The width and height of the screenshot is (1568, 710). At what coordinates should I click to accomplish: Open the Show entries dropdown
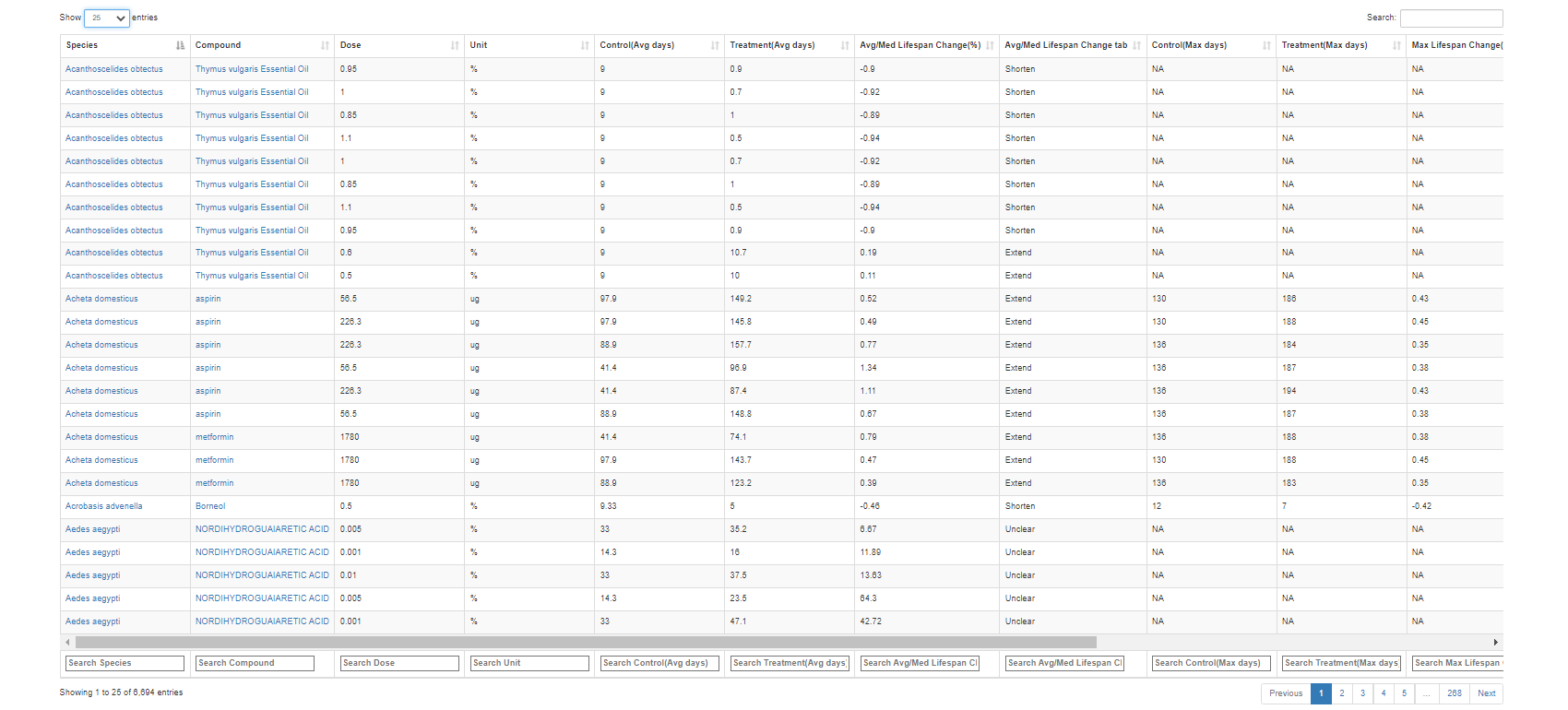click(x=107, y=18)
